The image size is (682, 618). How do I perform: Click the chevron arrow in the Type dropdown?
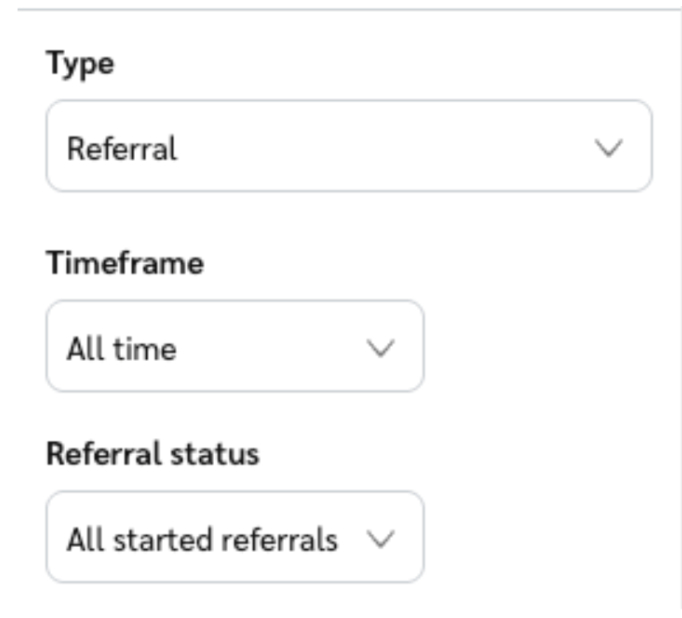608,148
